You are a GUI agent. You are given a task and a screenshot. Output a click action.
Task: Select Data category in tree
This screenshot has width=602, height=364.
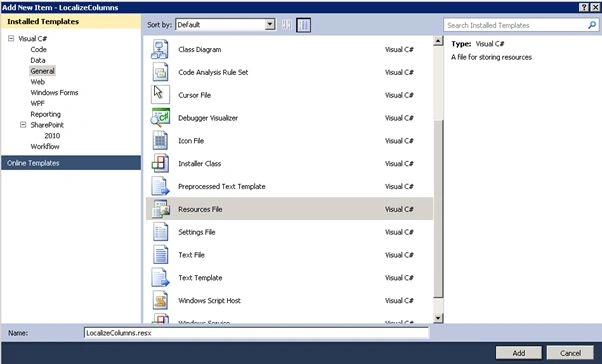(38, 60)
